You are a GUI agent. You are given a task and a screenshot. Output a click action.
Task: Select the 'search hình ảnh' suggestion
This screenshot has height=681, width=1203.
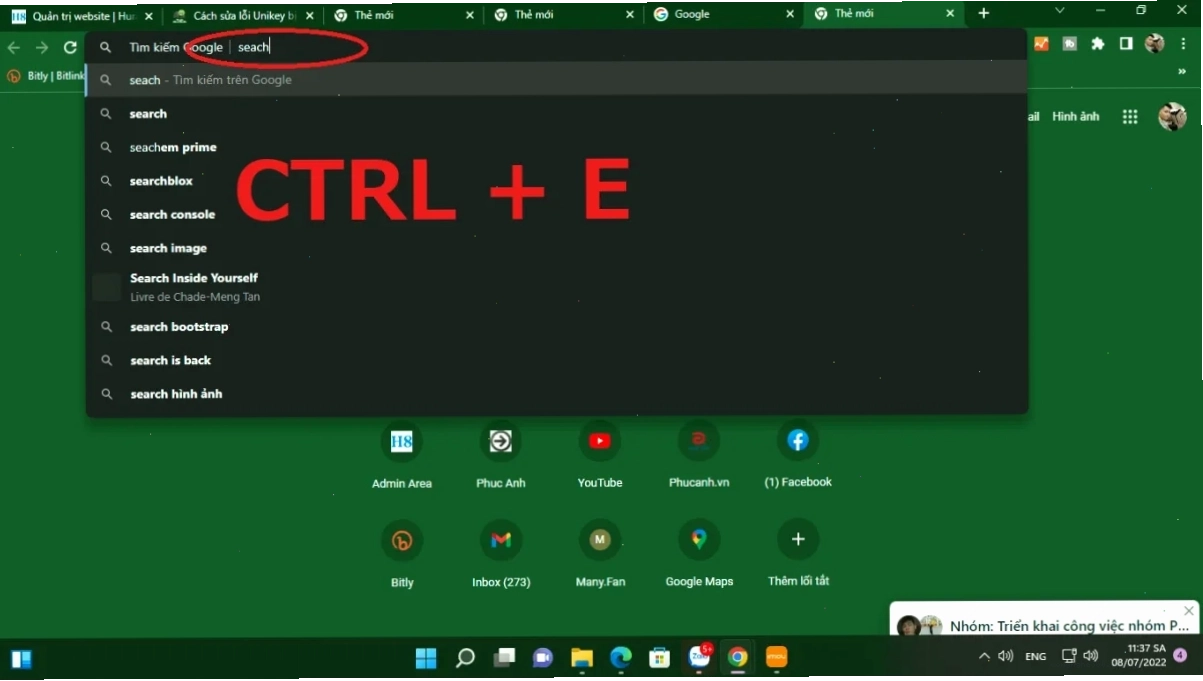(x=557, y=394)
